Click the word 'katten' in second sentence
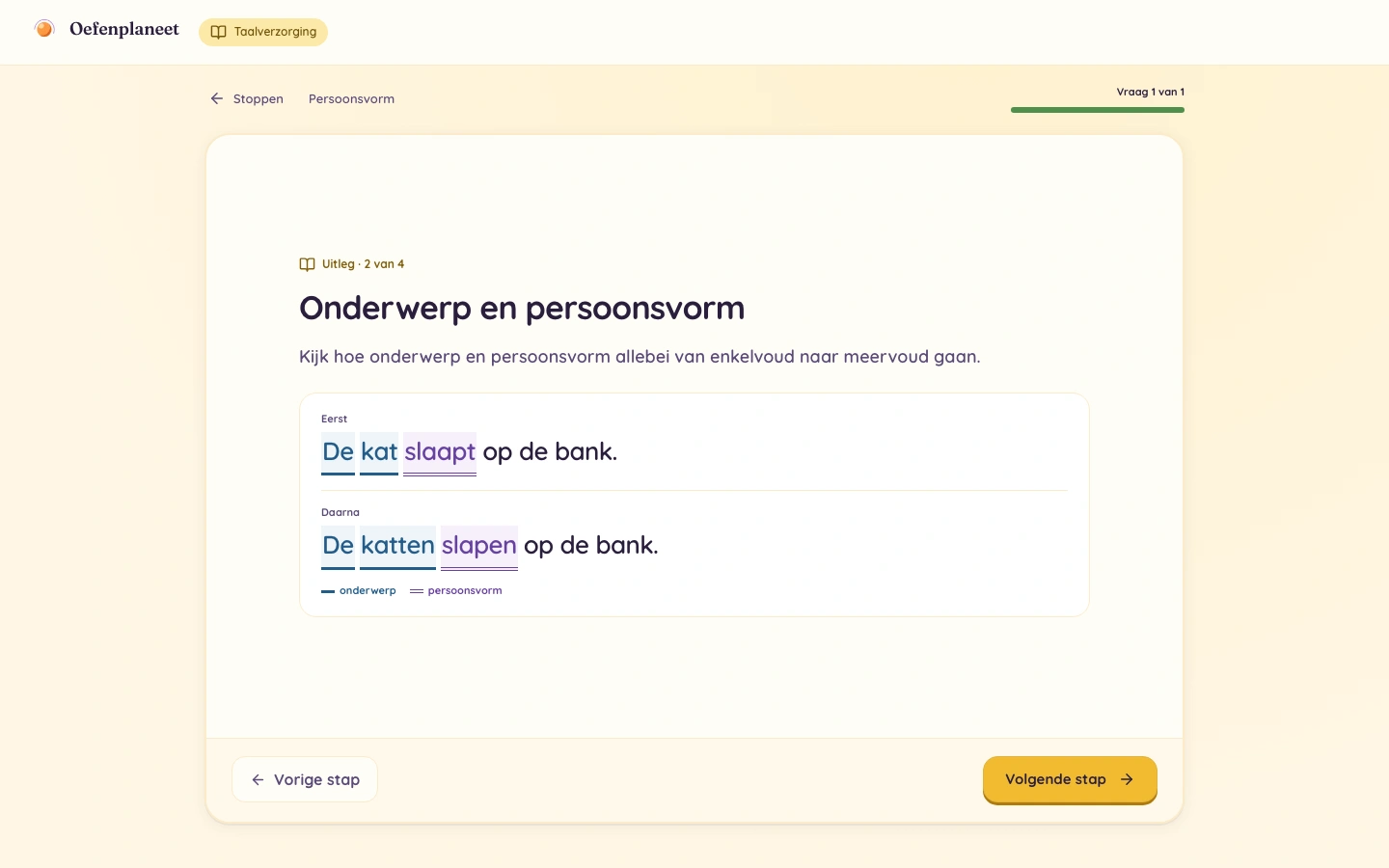The height and width of the screenshot is (868, 1389). (x=397, y=546)
